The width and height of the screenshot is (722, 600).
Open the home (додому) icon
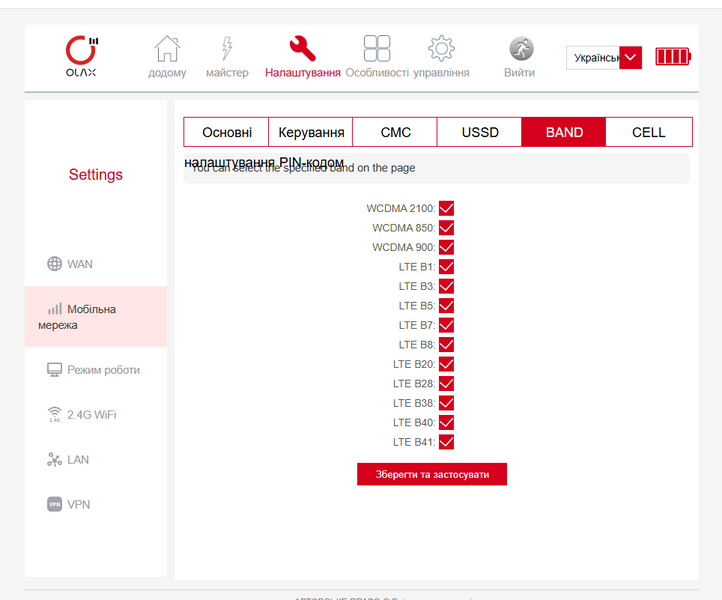(x=167, y=48)
